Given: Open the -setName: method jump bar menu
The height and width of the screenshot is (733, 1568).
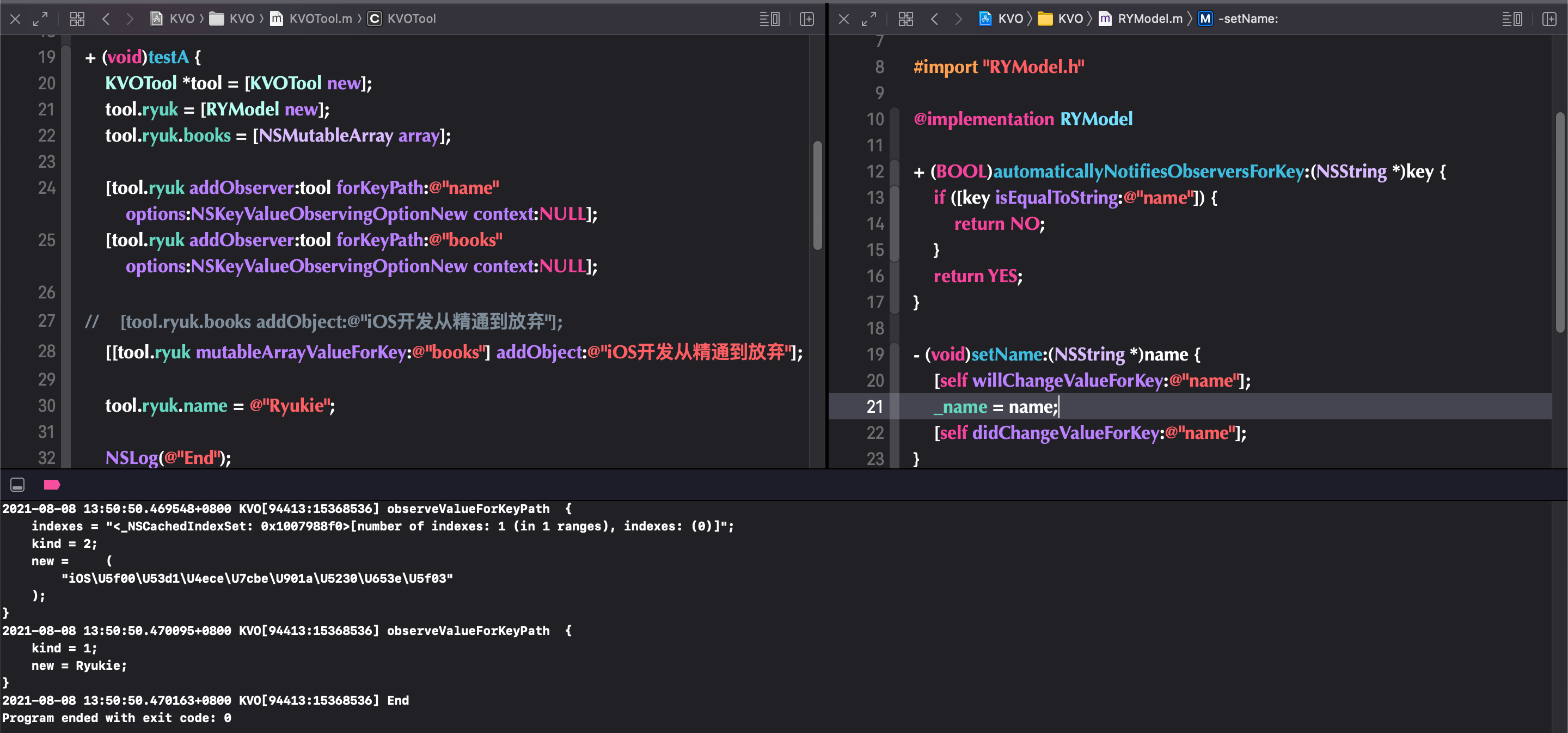Looking at the screenshot, I should [1239, 19].
